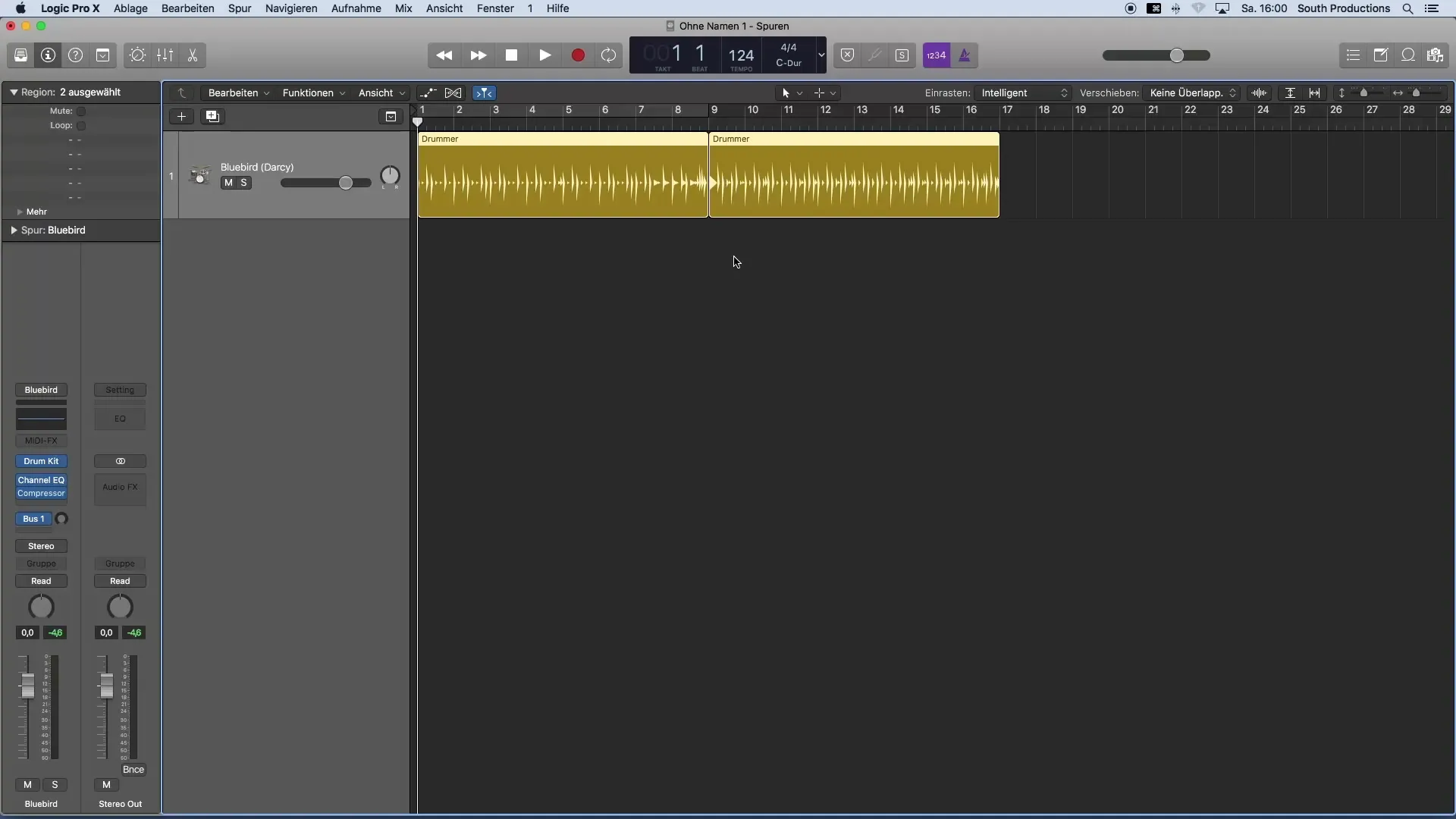Open the Ansicht dropdown in tracks area

coord(382,93)
